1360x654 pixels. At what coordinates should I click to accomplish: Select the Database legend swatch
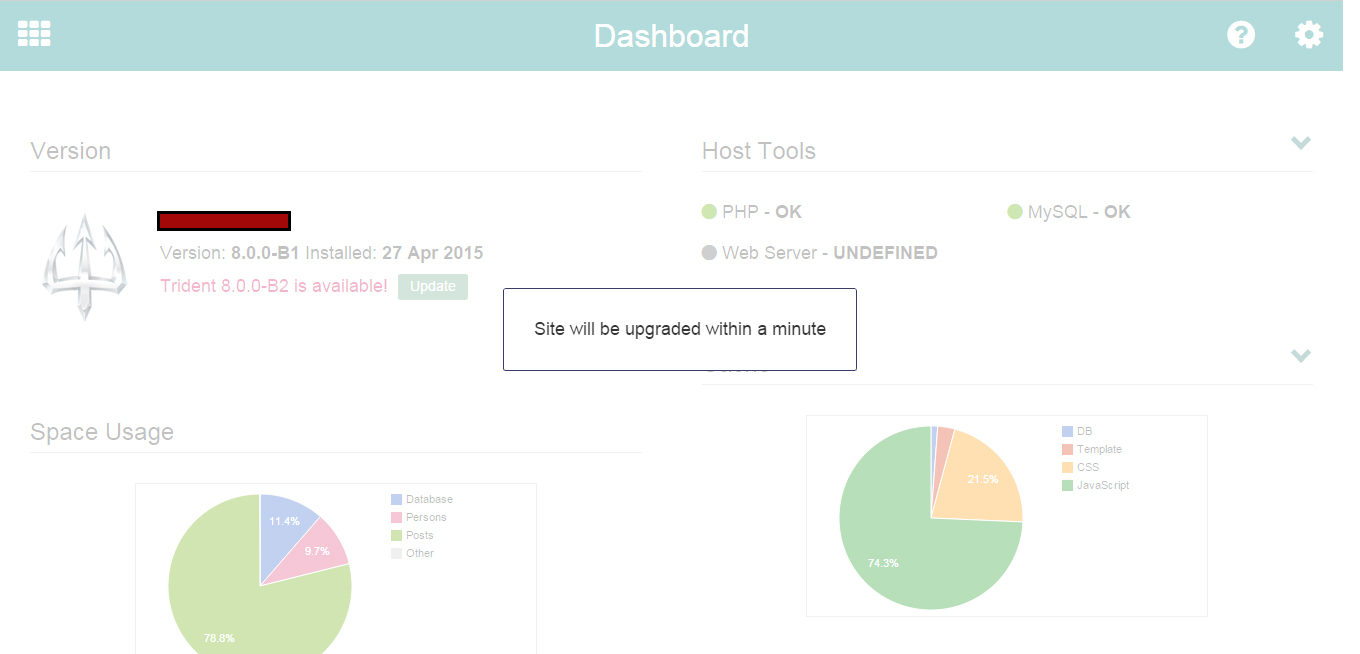click(x=396, y=500)
